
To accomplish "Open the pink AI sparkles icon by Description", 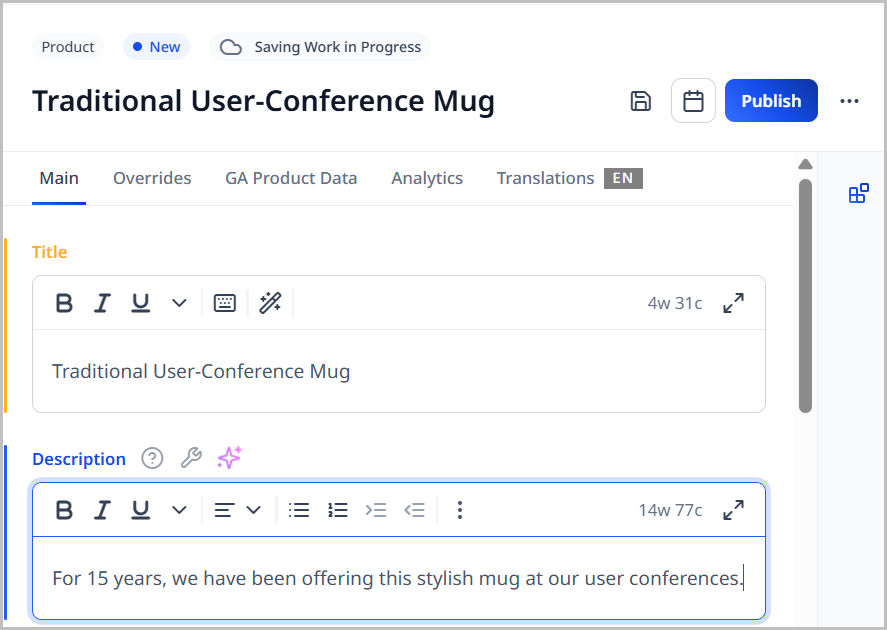I will 228,458.
